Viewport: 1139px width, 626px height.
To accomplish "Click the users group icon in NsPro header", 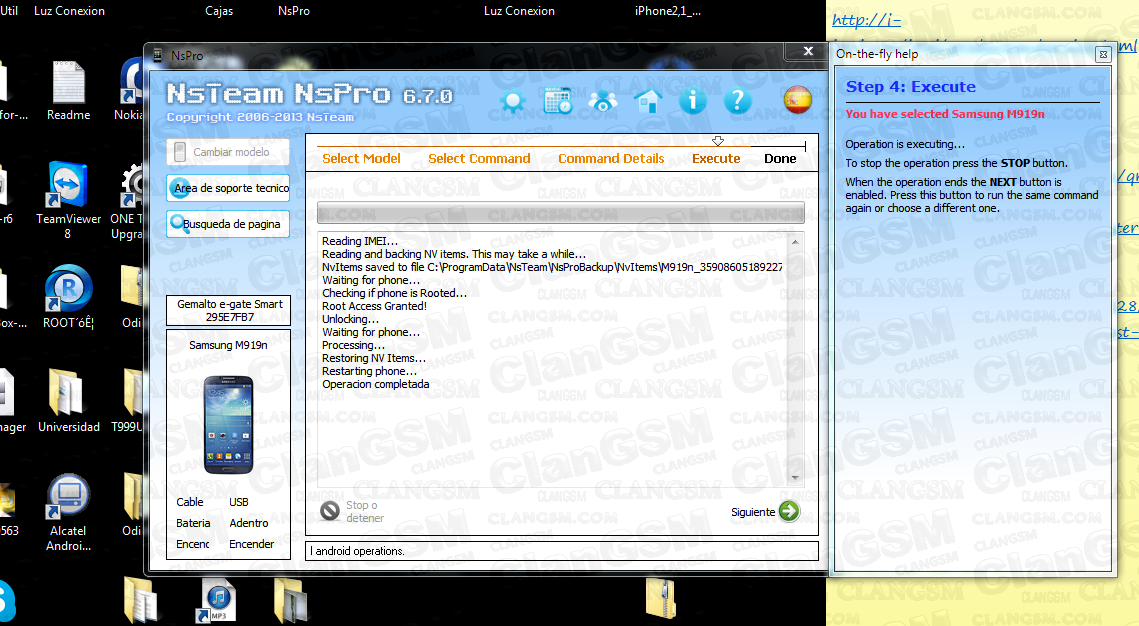I will tap(603, 101).
